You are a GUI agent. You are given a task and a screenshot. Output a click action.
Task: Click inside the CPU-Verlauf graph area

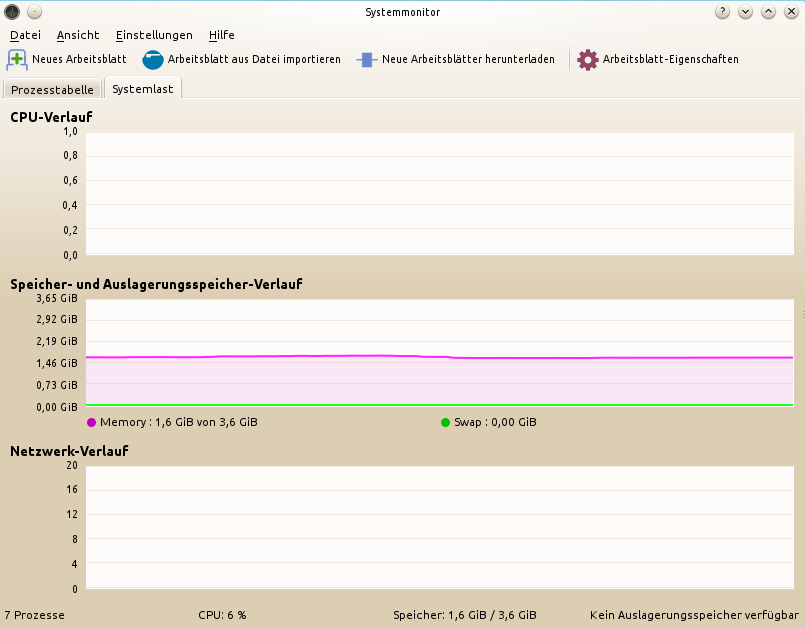[x=438, y=192]
